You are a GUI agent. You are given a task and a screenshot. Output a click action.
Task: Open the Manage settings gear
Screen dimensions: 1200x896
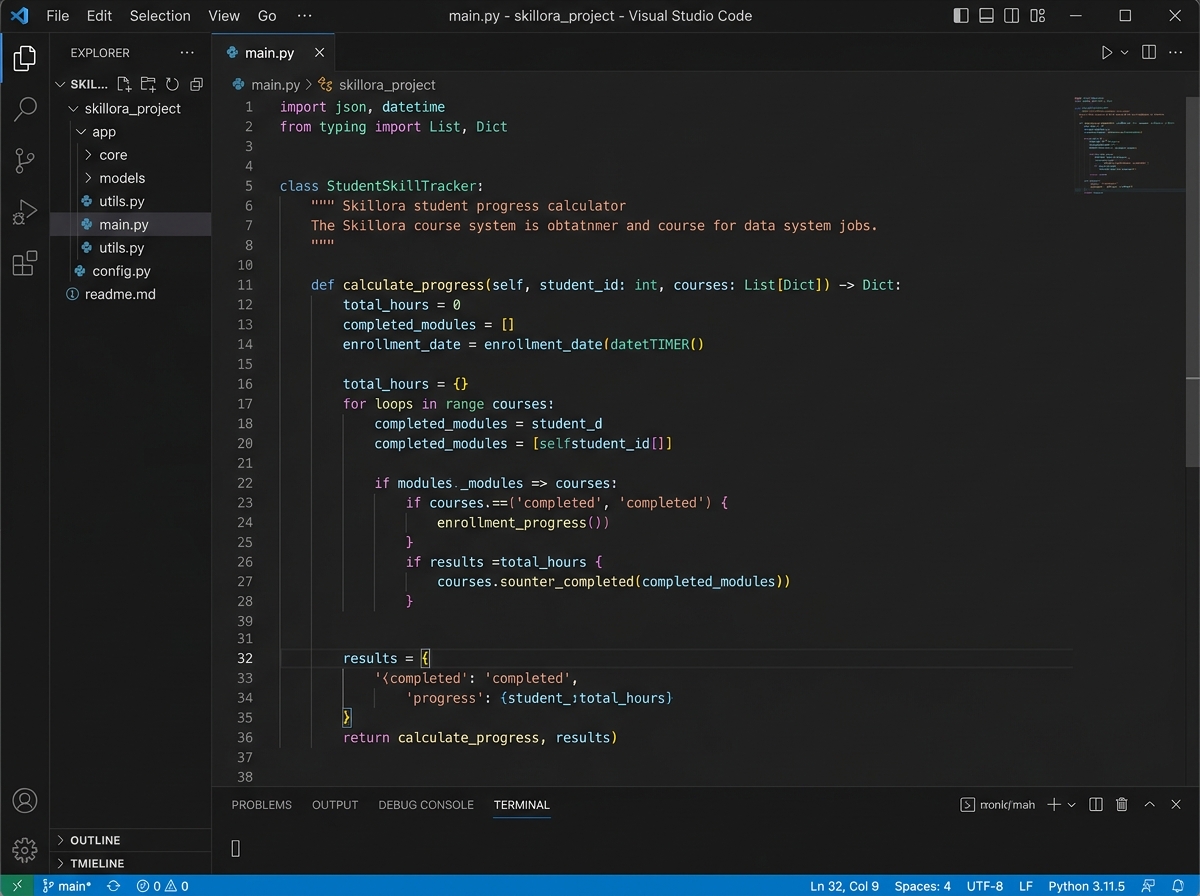(x=25, y=850)
